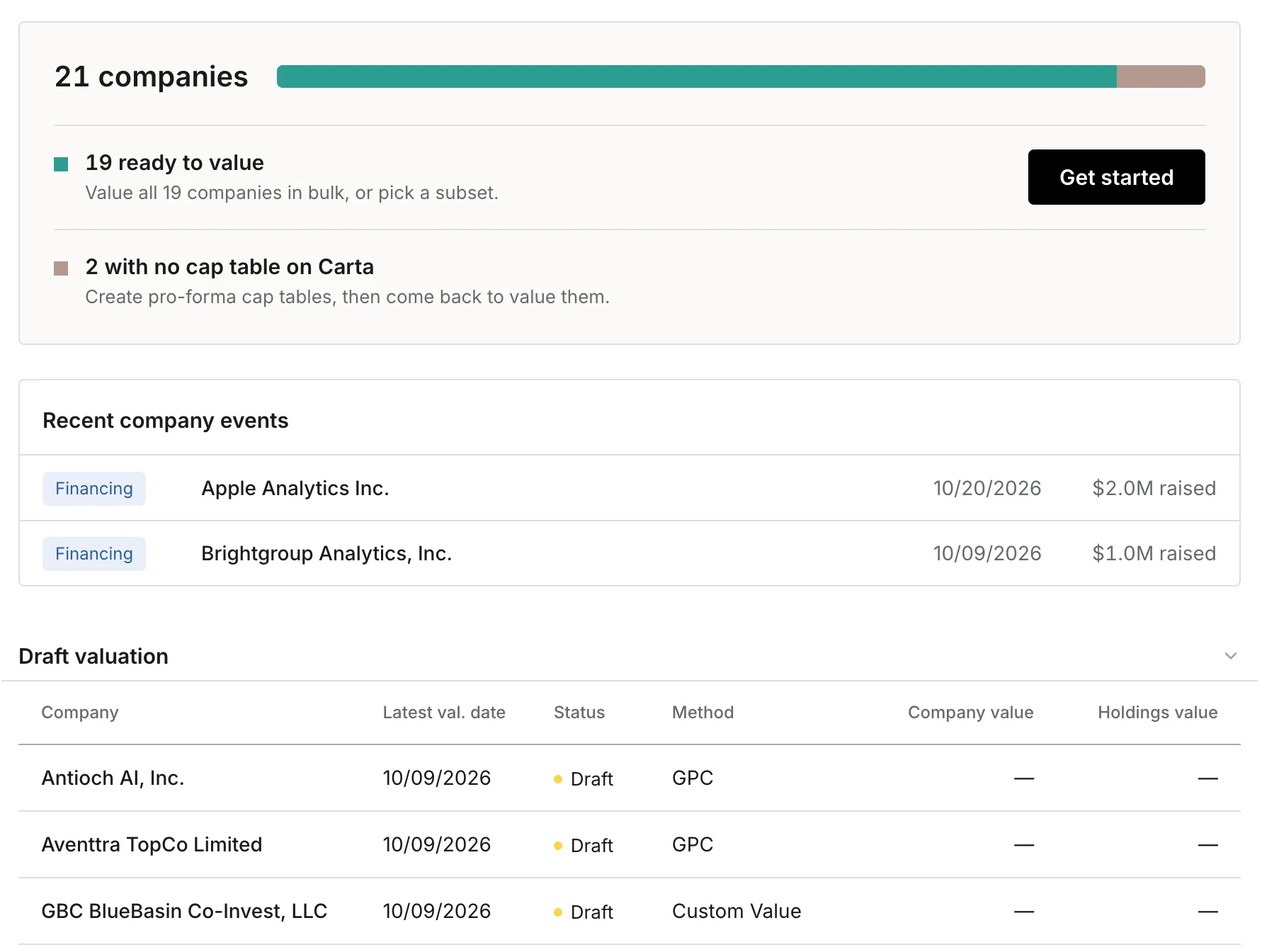1262x952 pixels.
Task: Click the Recent company events heading
Action: pyautogui.click(x=166, y=421)
